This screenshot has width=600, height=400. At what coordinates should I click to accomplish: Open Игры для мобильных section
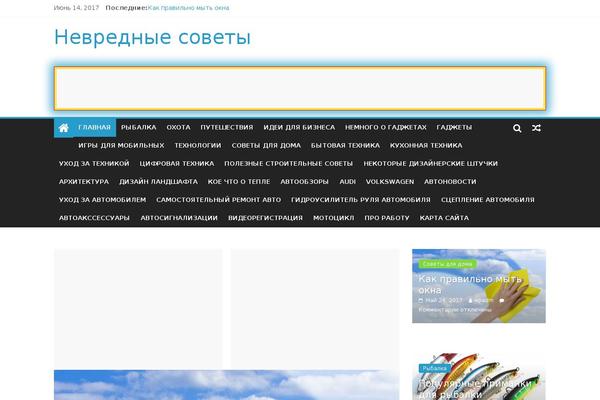[121, 145]
